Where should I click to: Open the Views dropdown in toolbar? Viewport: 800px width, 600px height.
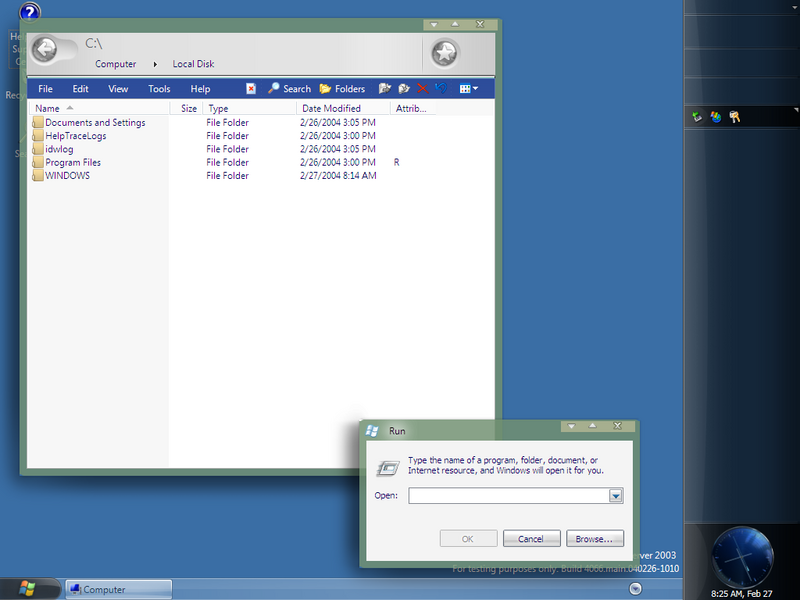pos(469,89)
